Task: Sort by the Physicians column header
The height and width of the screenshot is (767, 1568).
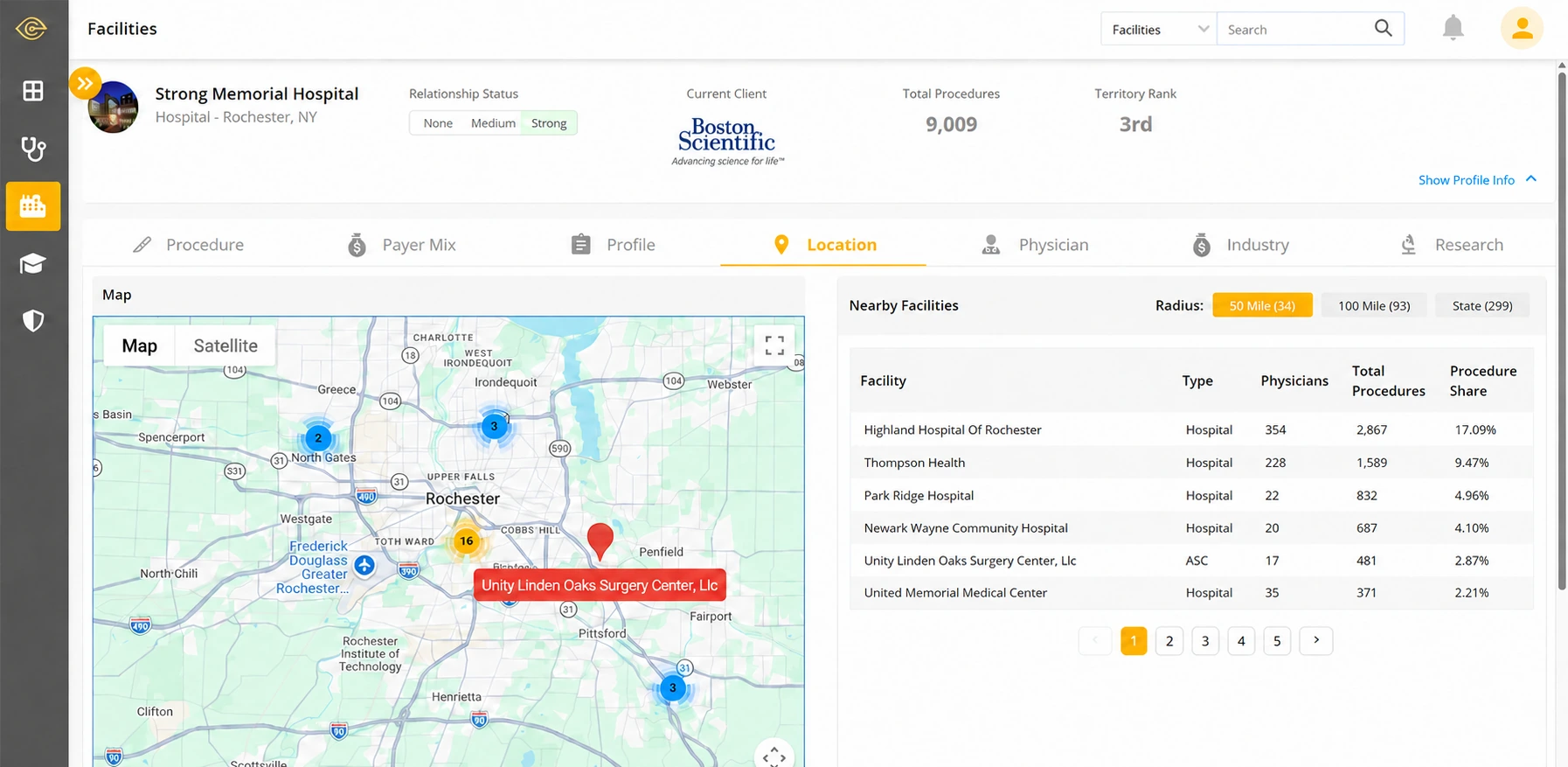Action: coord(1294,380)
